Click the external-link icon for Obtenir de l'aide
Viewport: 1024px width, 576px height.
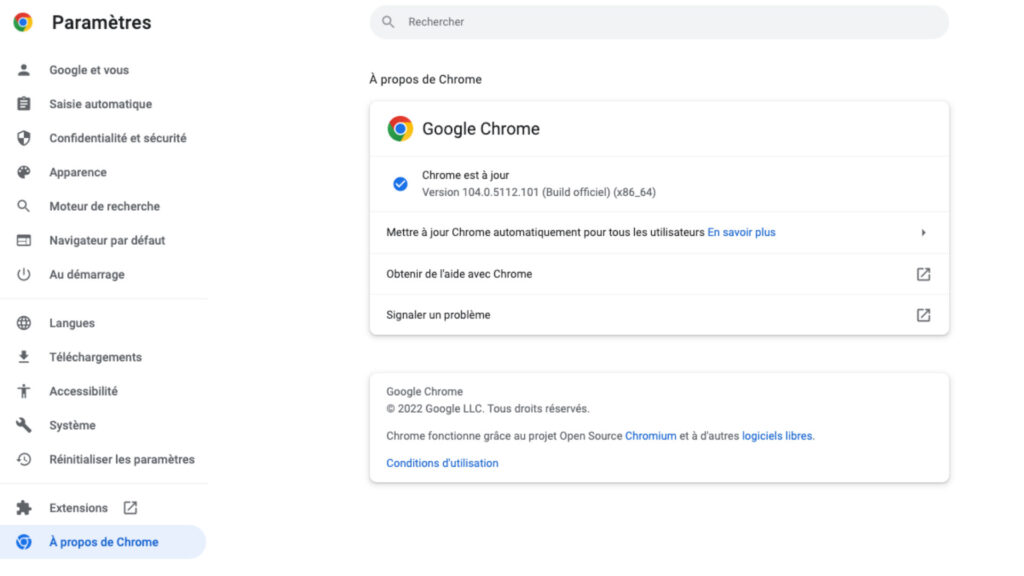pos(923,274)
